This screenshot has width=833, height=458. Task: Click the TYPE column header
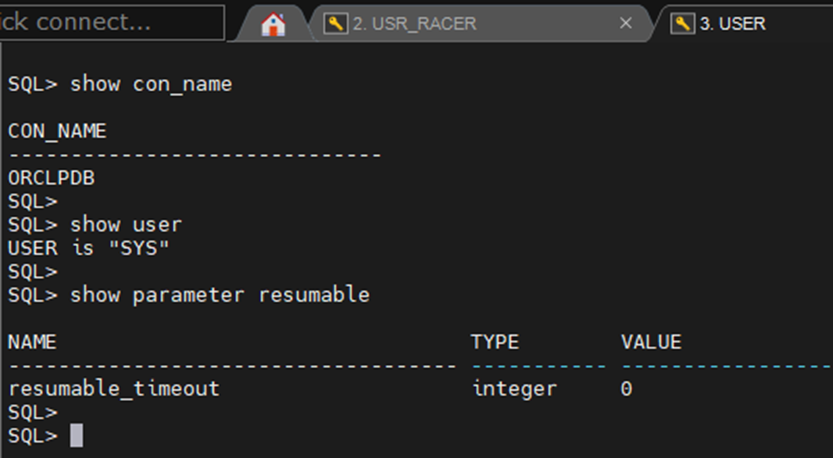coord(495,342)
